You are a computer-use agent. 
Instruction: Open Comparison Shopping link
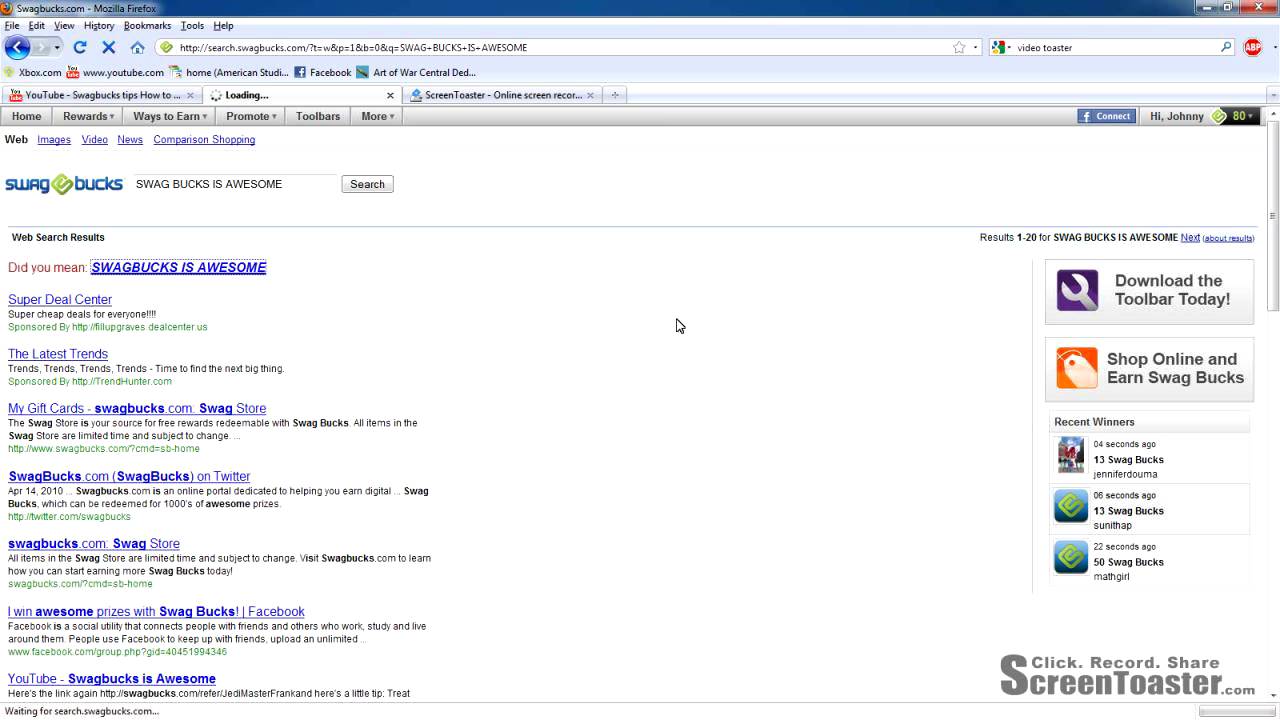click(204, 140)
